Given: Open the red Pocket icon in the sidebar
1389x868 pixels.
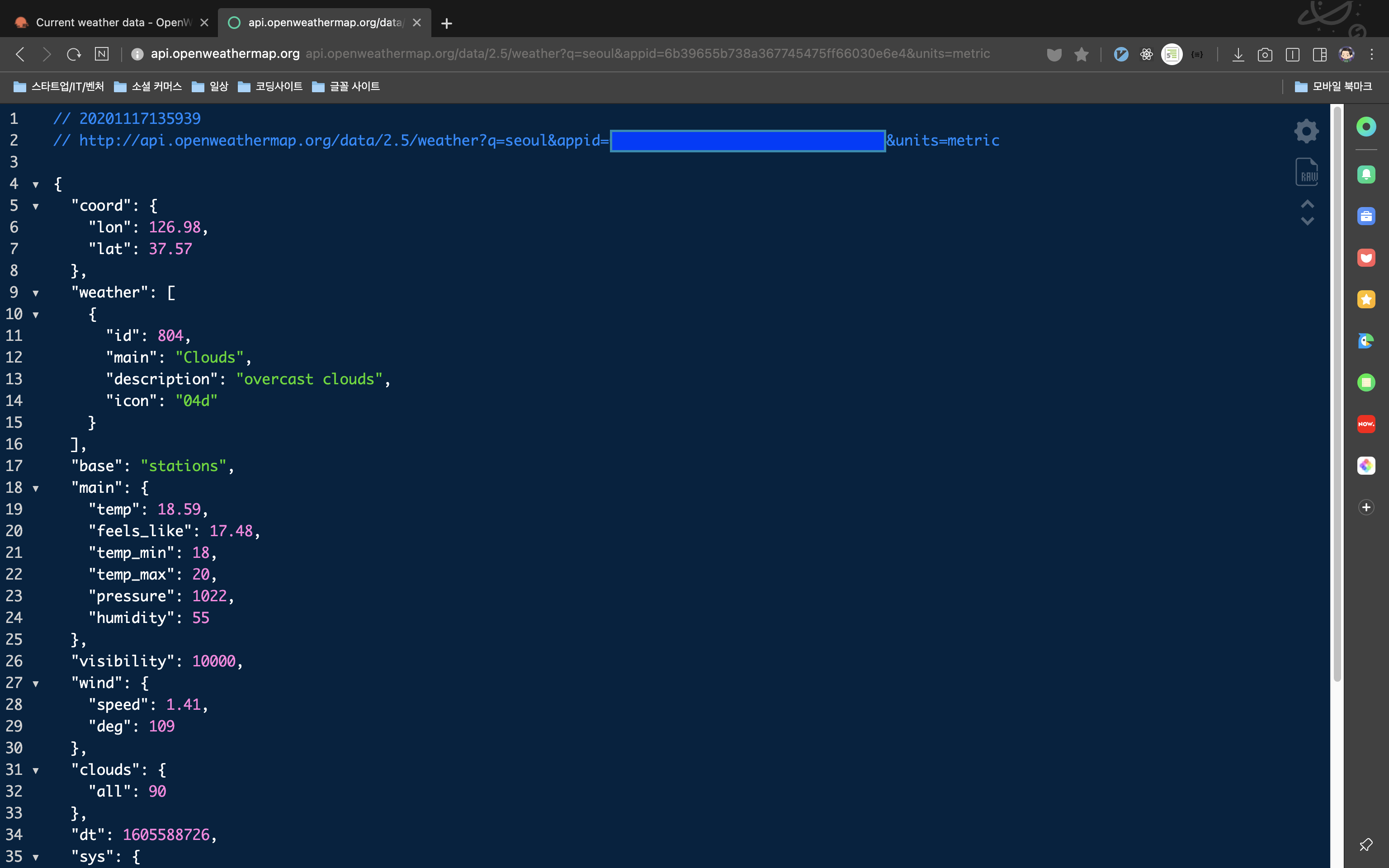Looking at the screenshot, I should coord(1366,258).
